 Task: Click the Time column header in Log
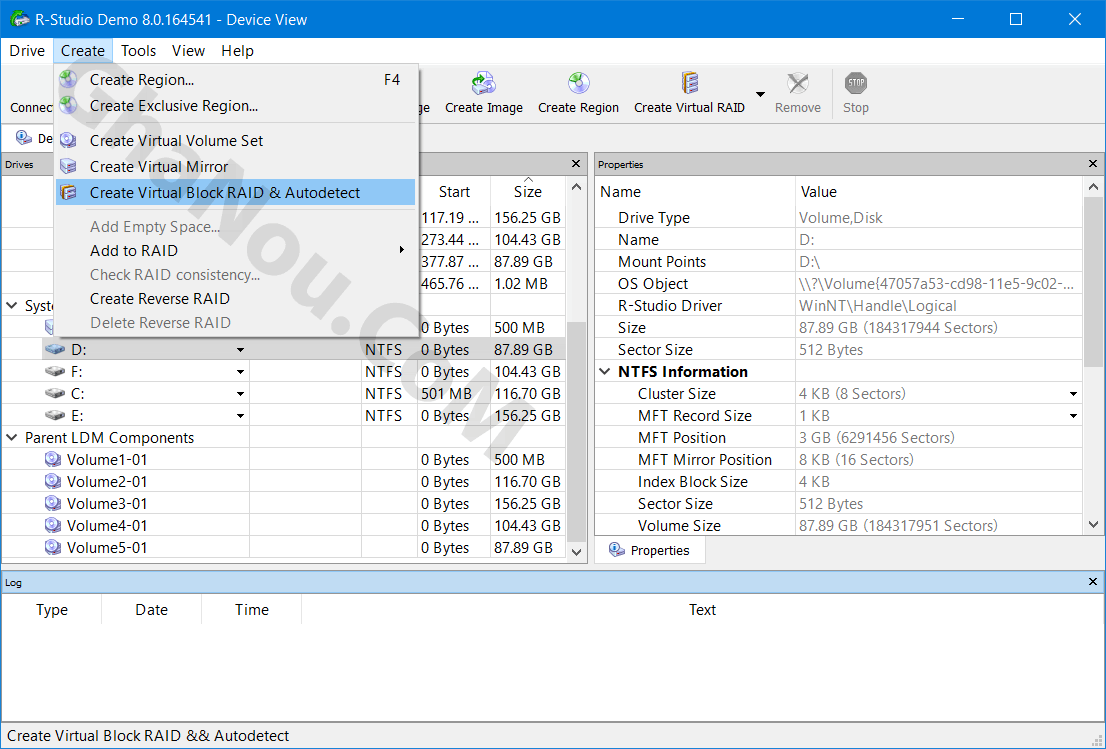pyautogui.click(x=252, y=610)
